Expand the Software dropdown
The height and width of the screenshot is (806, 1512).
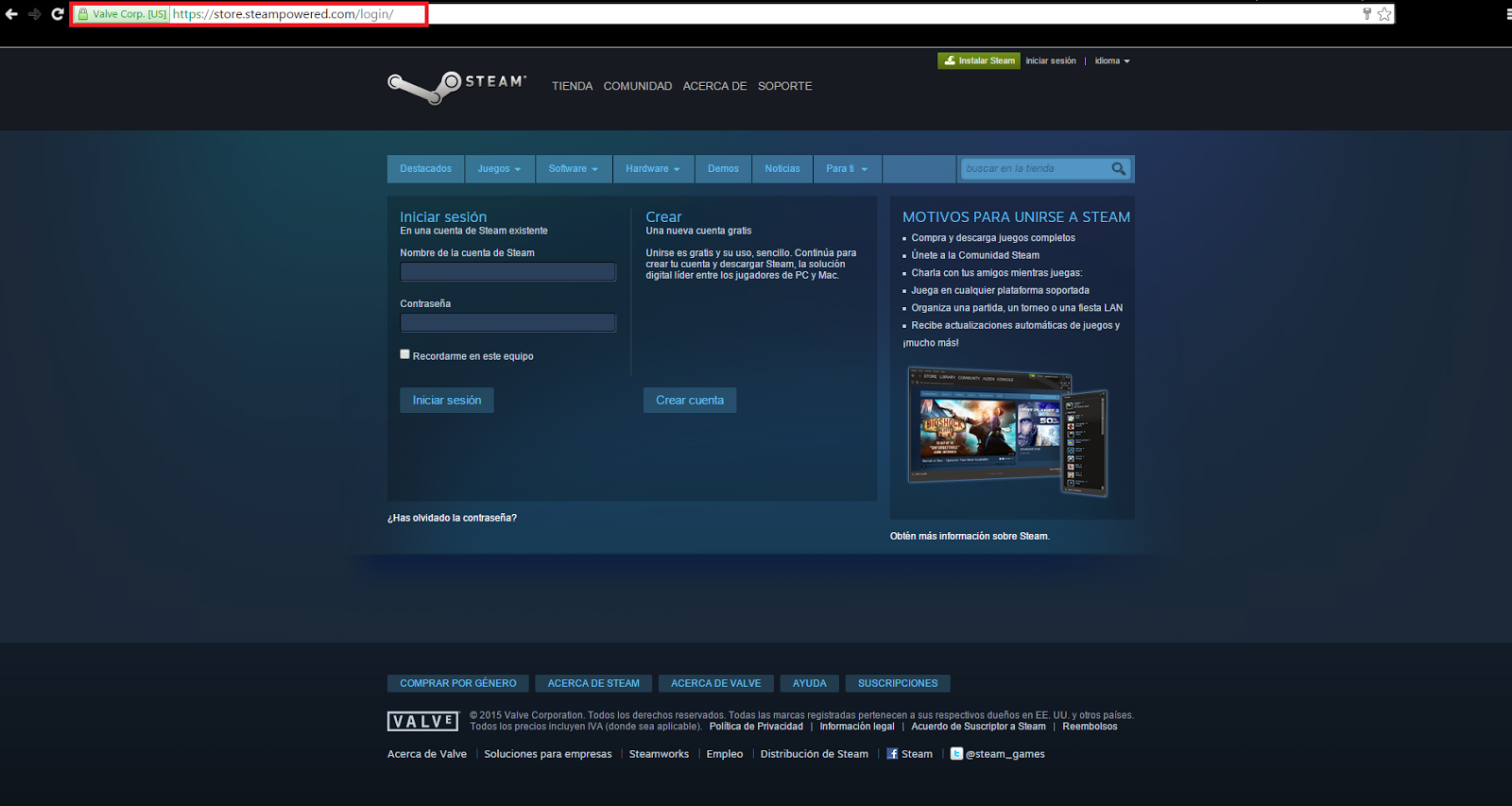[574, 169]
